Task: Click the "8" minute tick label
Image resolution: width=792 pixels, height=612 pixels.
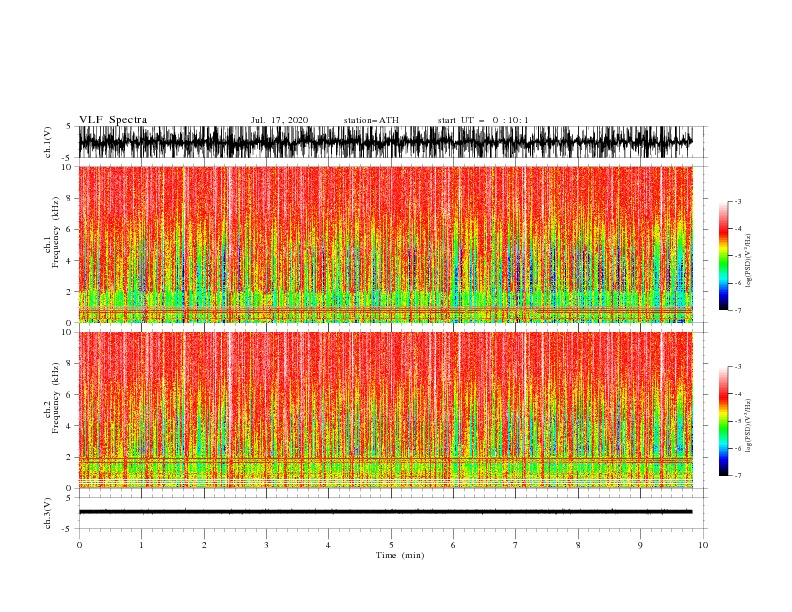Action: (578, 545)
